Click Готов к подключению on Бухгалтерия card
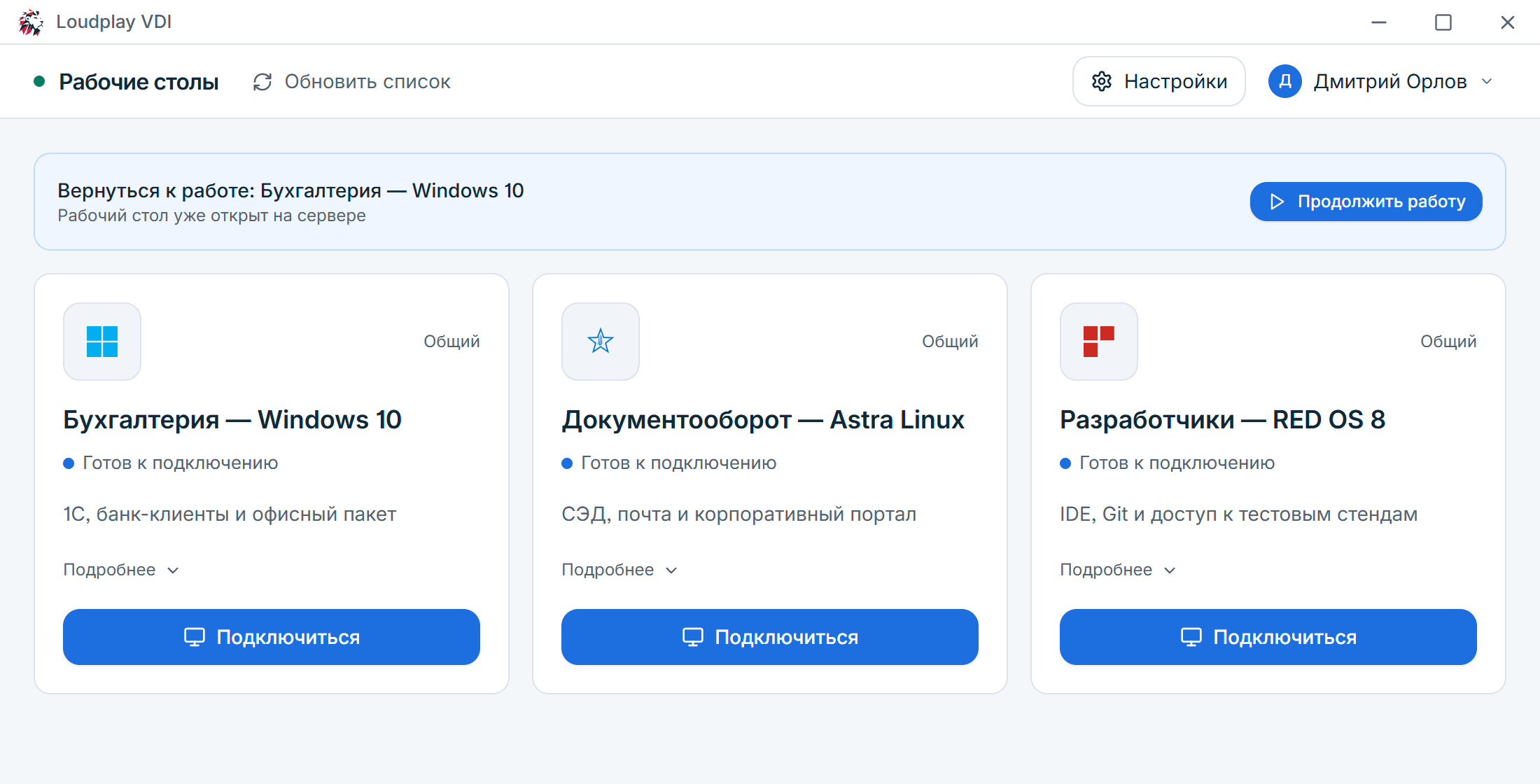Viewport: 1540px width, 784px height. (x=181, y=463)
